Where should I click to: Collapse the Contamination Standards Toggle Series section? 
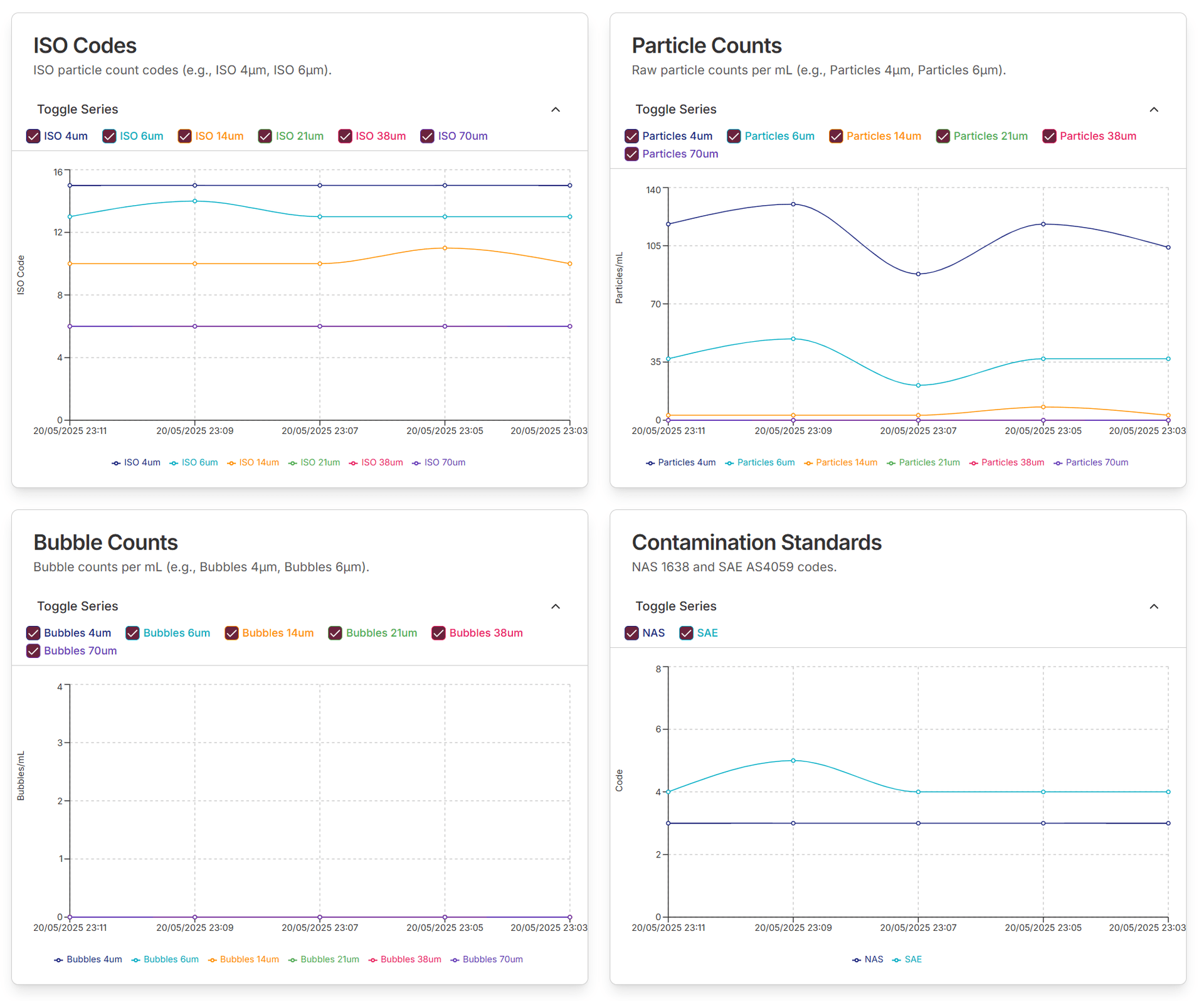coord(1154,606)
